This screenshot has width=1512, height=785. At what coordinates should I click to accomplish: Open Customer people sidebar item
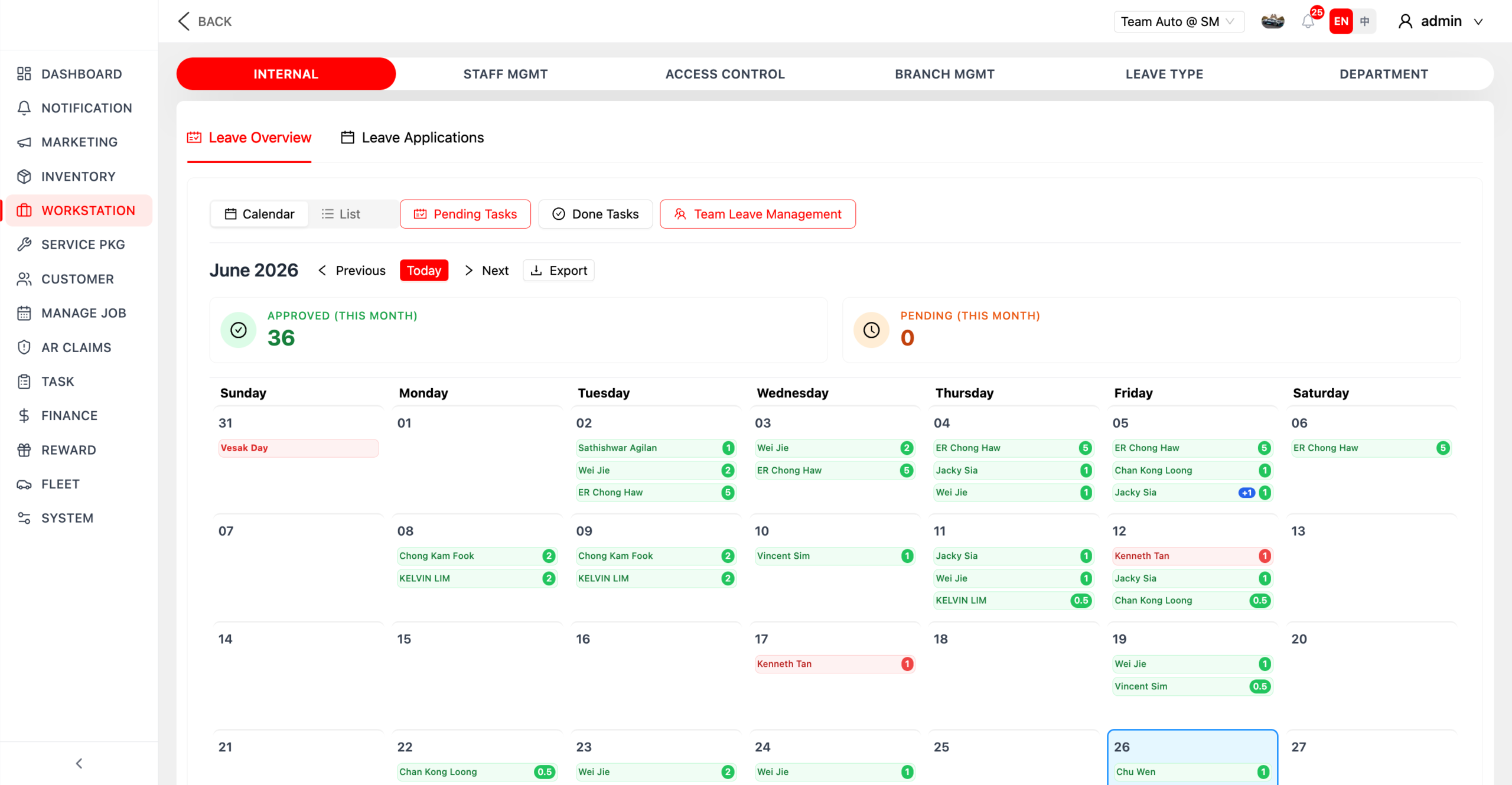coord(79,279)
